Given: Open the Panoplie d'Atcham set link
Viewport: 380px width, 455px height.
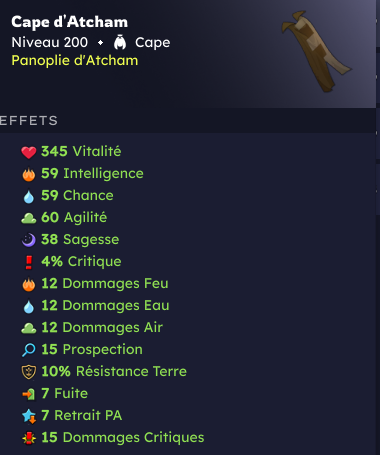Looking at the screenshot, I should 75,60.
